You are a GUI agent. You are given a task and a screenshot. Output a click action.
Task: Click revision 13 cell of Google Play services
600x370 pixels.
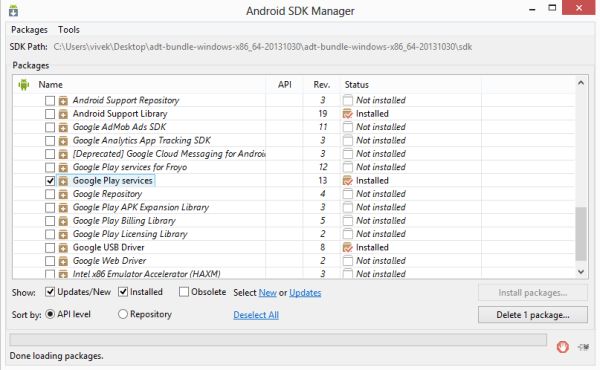coord(323,181)
